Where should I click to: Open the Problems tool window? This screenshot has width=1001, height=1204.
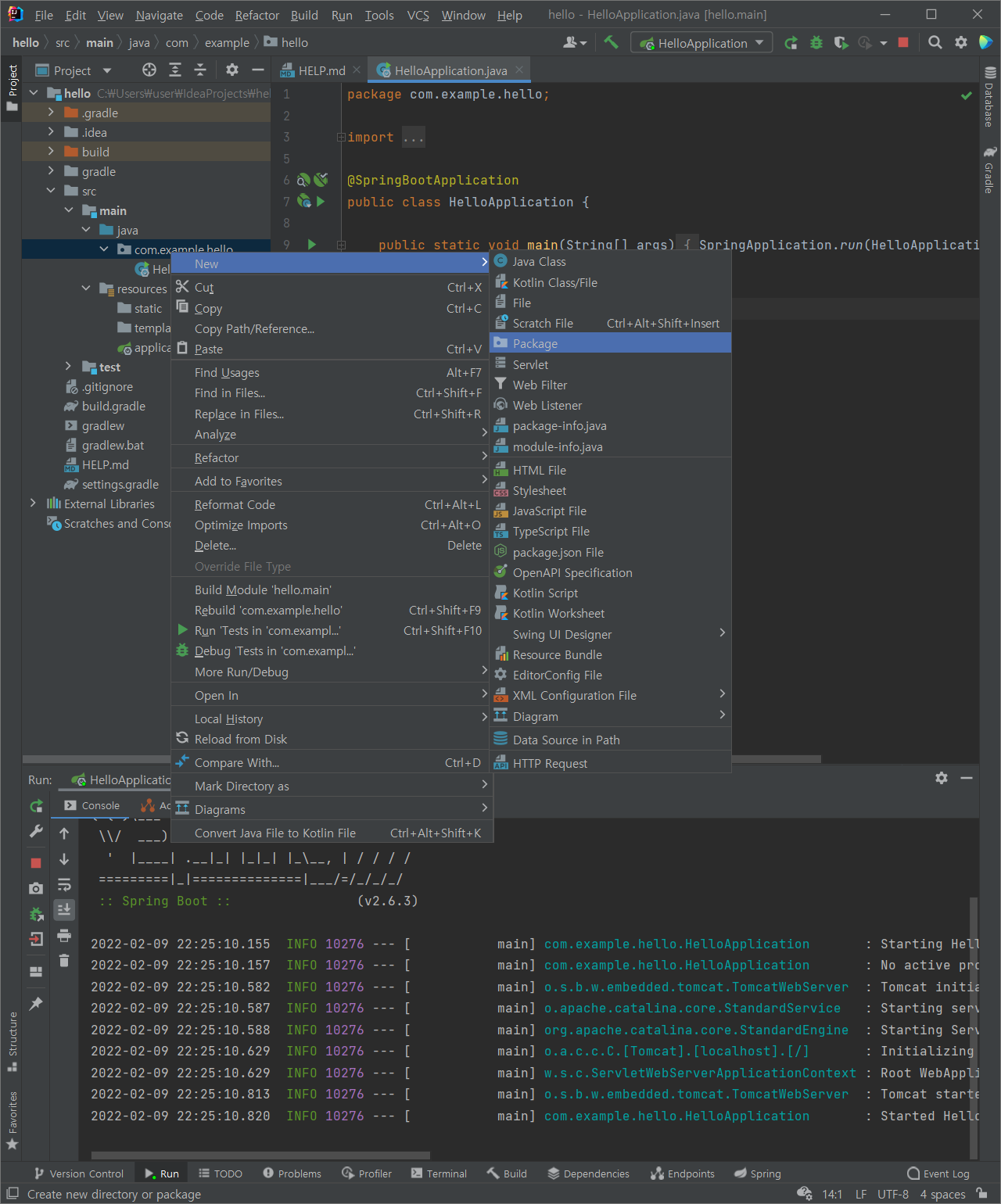coord(292,1174)
